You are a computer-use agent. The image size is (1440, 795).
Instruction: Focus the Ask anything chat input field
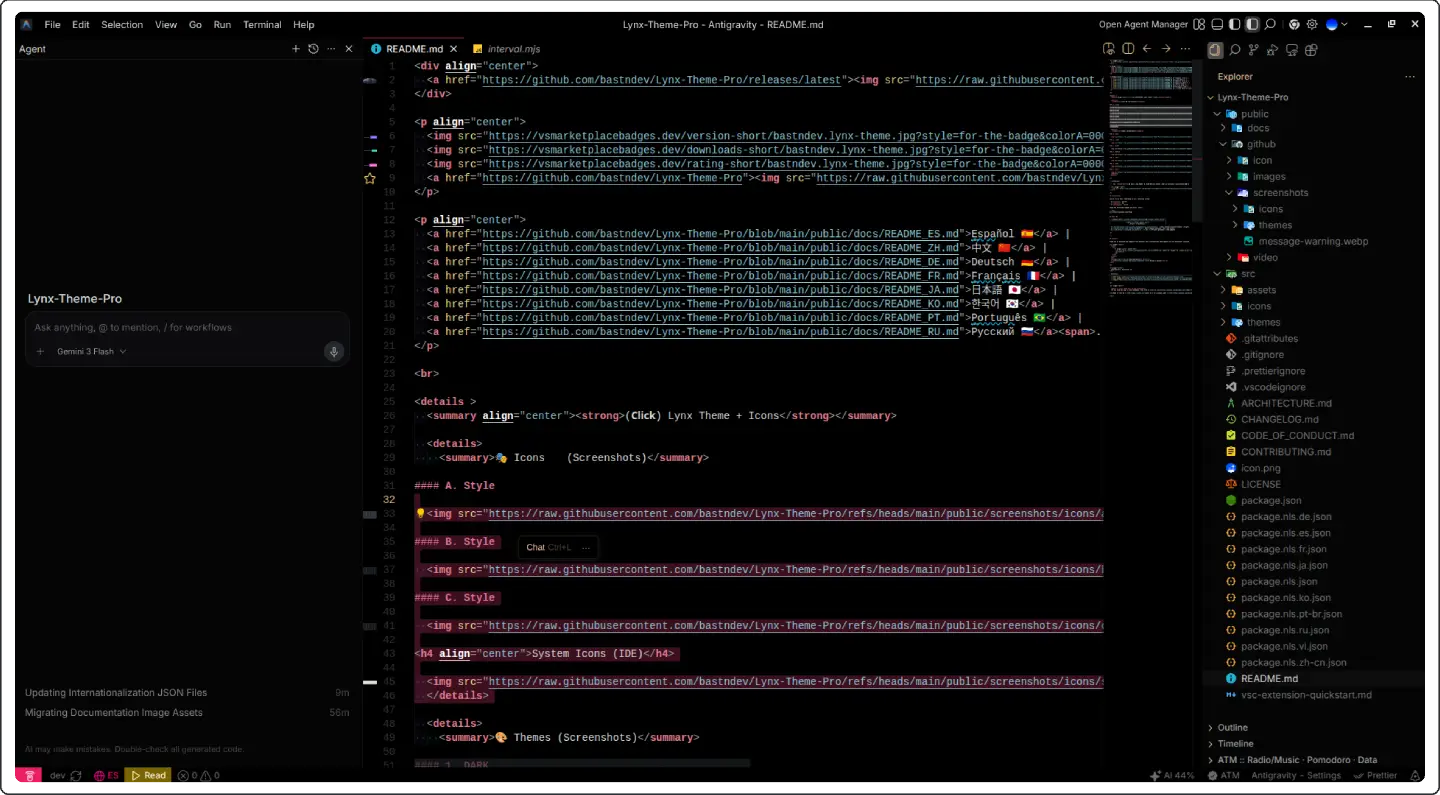pos(186,327)
